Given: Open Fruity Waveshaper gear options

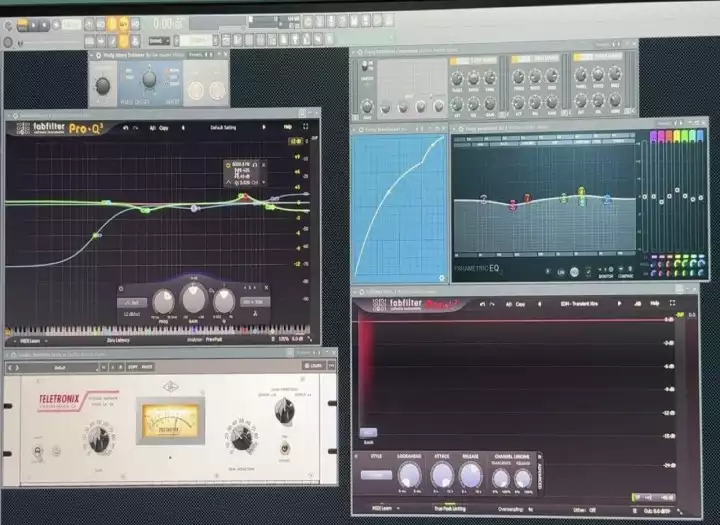Looking at the screenshot, I should click(x=442, y=278).
